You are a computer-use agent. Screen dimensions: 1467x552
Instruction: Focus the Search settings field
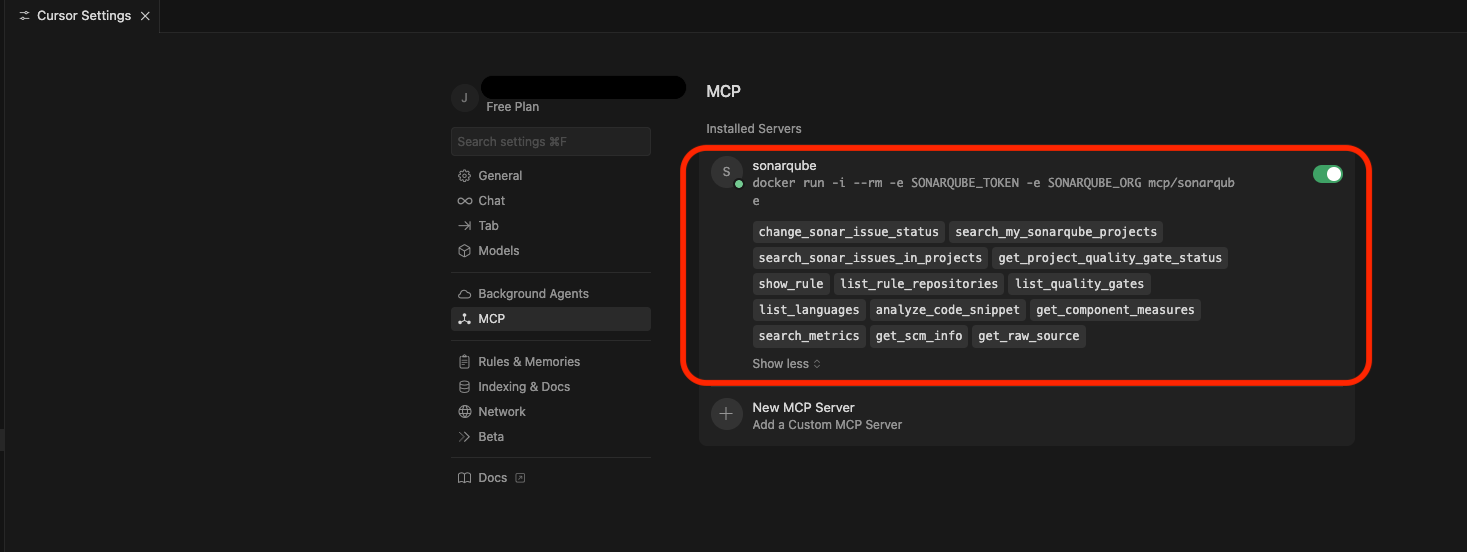550,142
